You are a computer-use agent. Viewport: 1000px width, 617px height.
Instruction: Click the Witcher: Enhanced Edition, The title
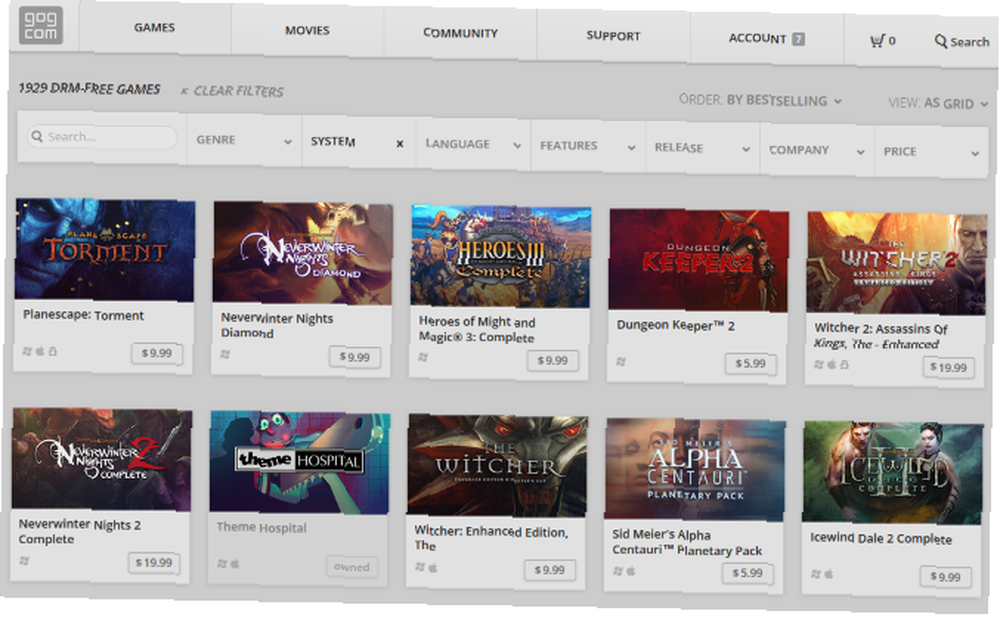coord(491,538)
